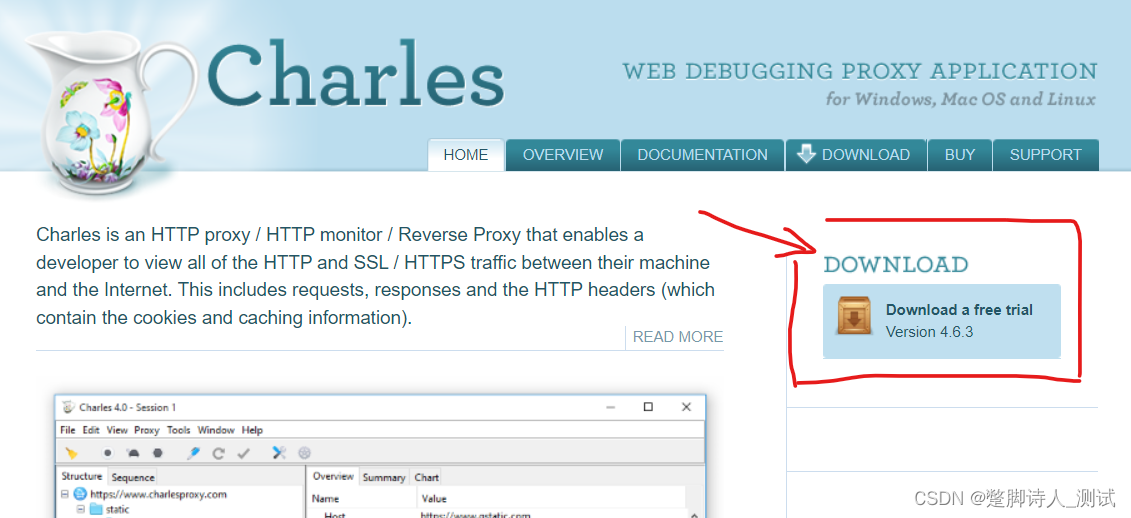Click the 'for Windows, Mac OS and Linux' text
Viewport: 1131px width, 518px height.
point(961,99)
